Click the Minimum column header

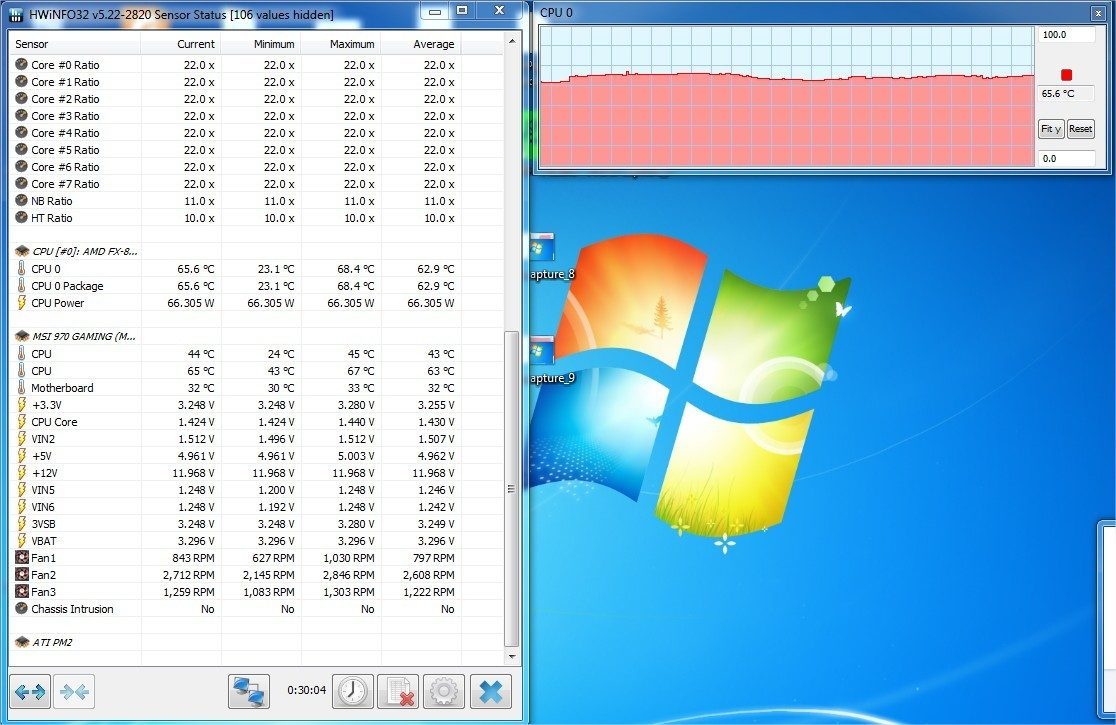tap(260, 44)
